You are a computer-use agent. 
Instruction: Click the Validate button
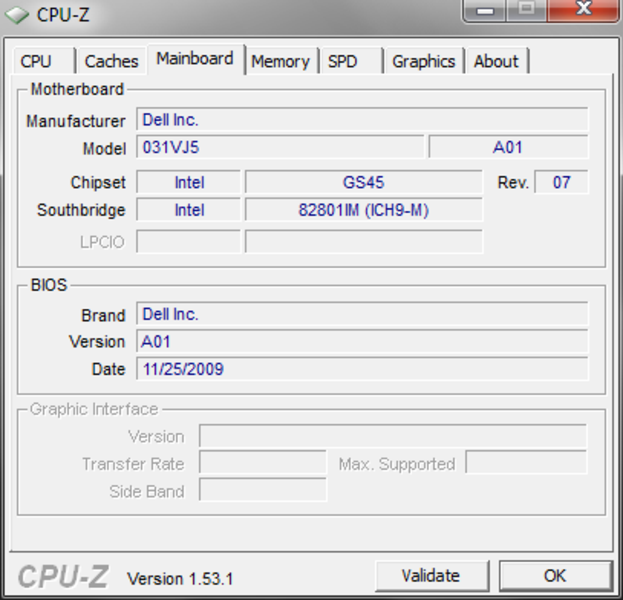point(431,576)
